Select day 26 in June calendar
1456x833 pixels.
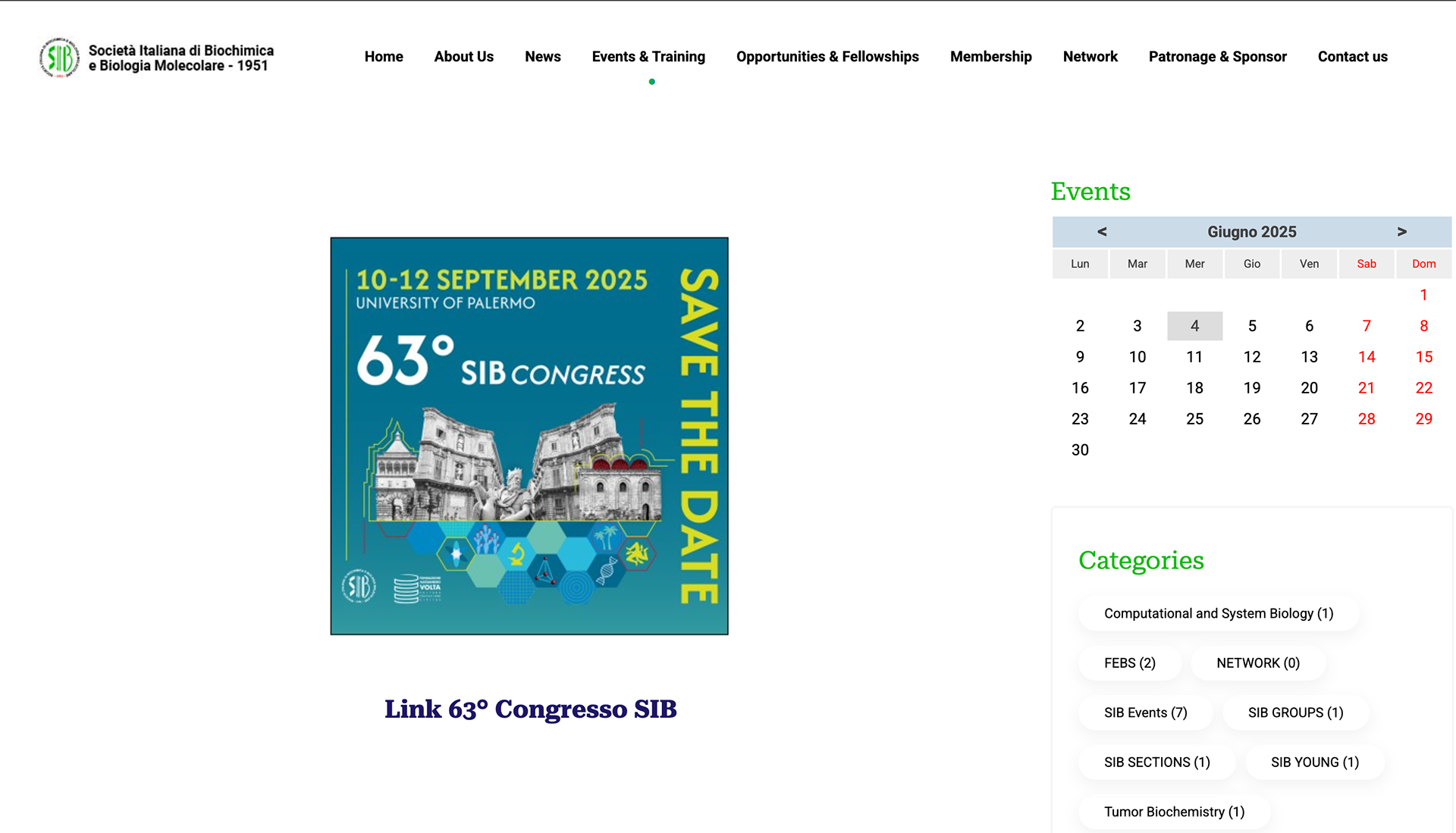1252,419
